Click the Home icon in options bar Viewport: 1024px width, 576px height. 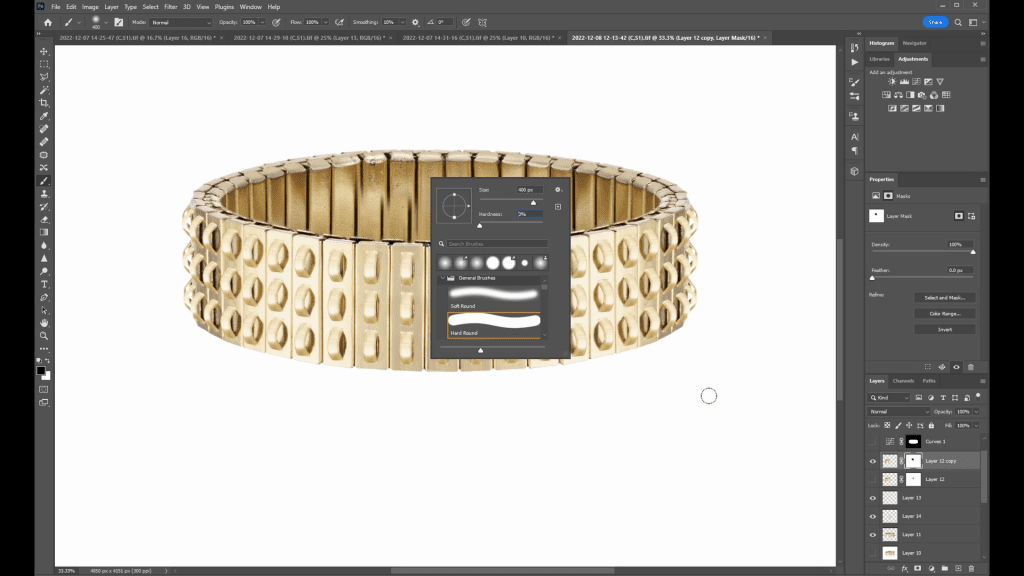(48, 22)
